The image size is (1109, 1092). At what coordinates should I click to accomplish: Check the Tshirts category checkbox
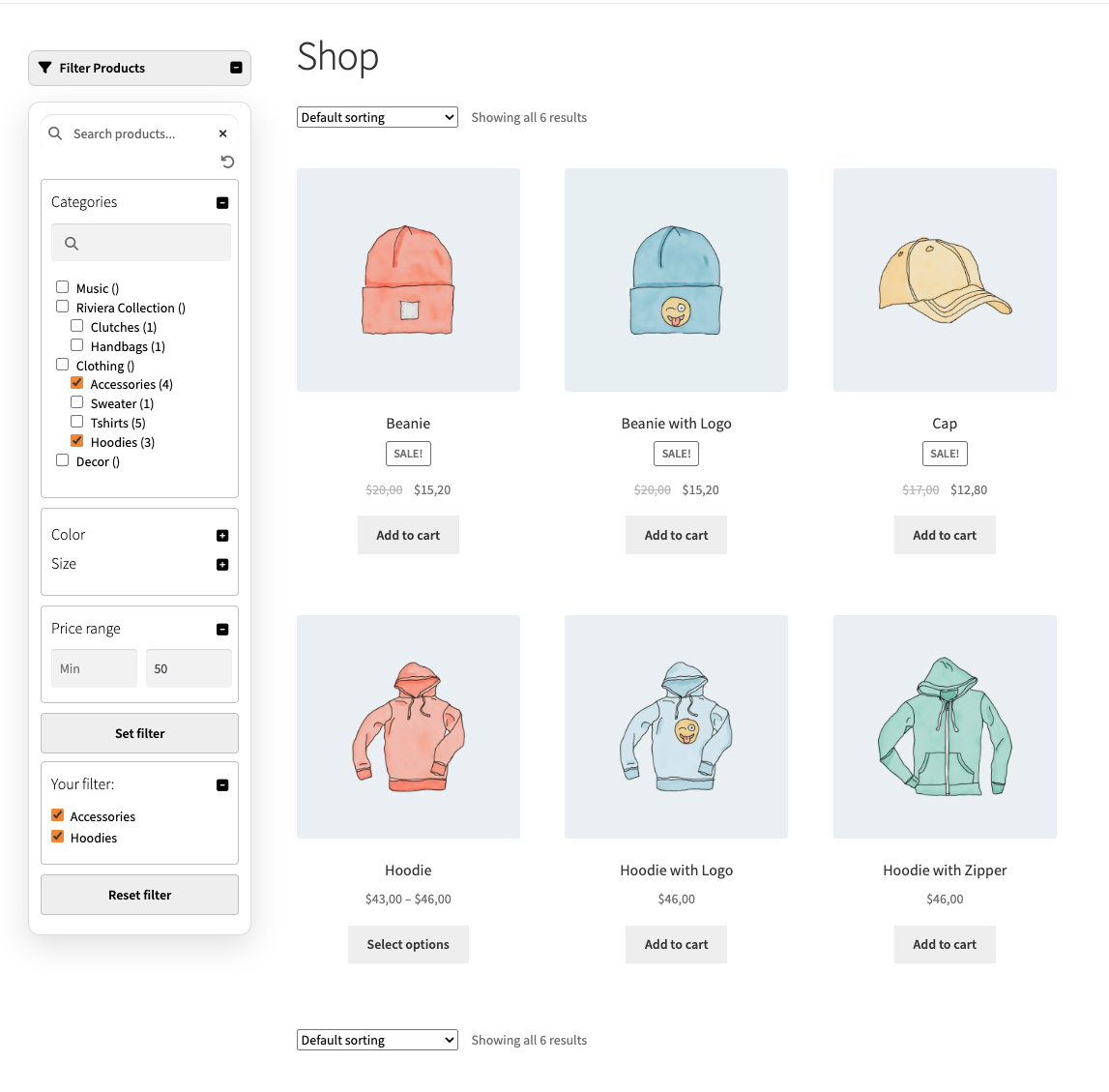pos(77,422)
